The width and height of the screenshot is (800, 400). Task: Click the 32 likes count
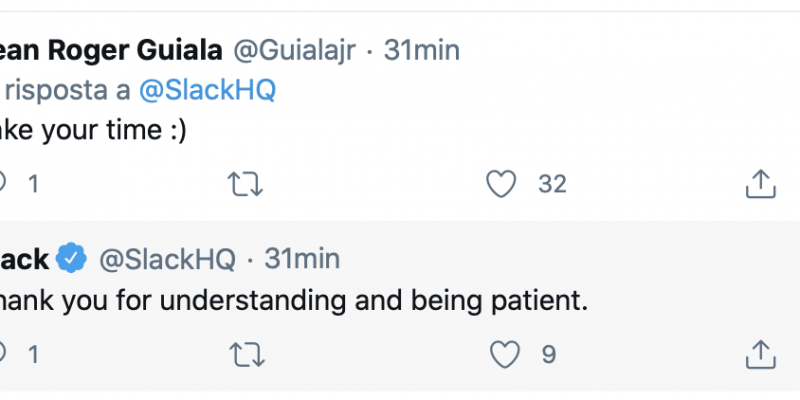(x=552, y=184)
